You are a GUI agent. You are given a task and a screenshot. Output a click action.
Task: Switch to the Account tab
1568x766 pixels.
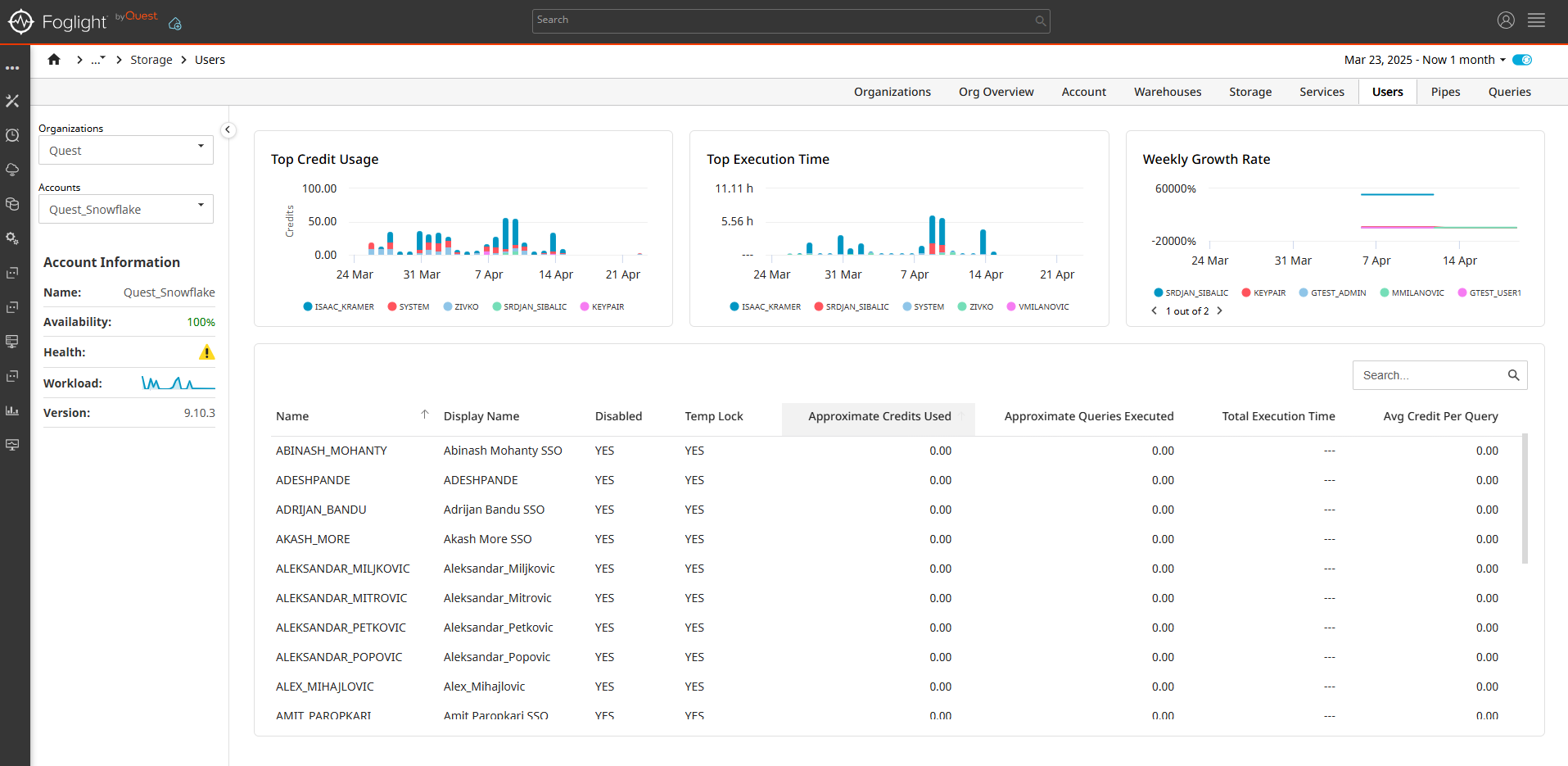click(x=1083, y=92)
